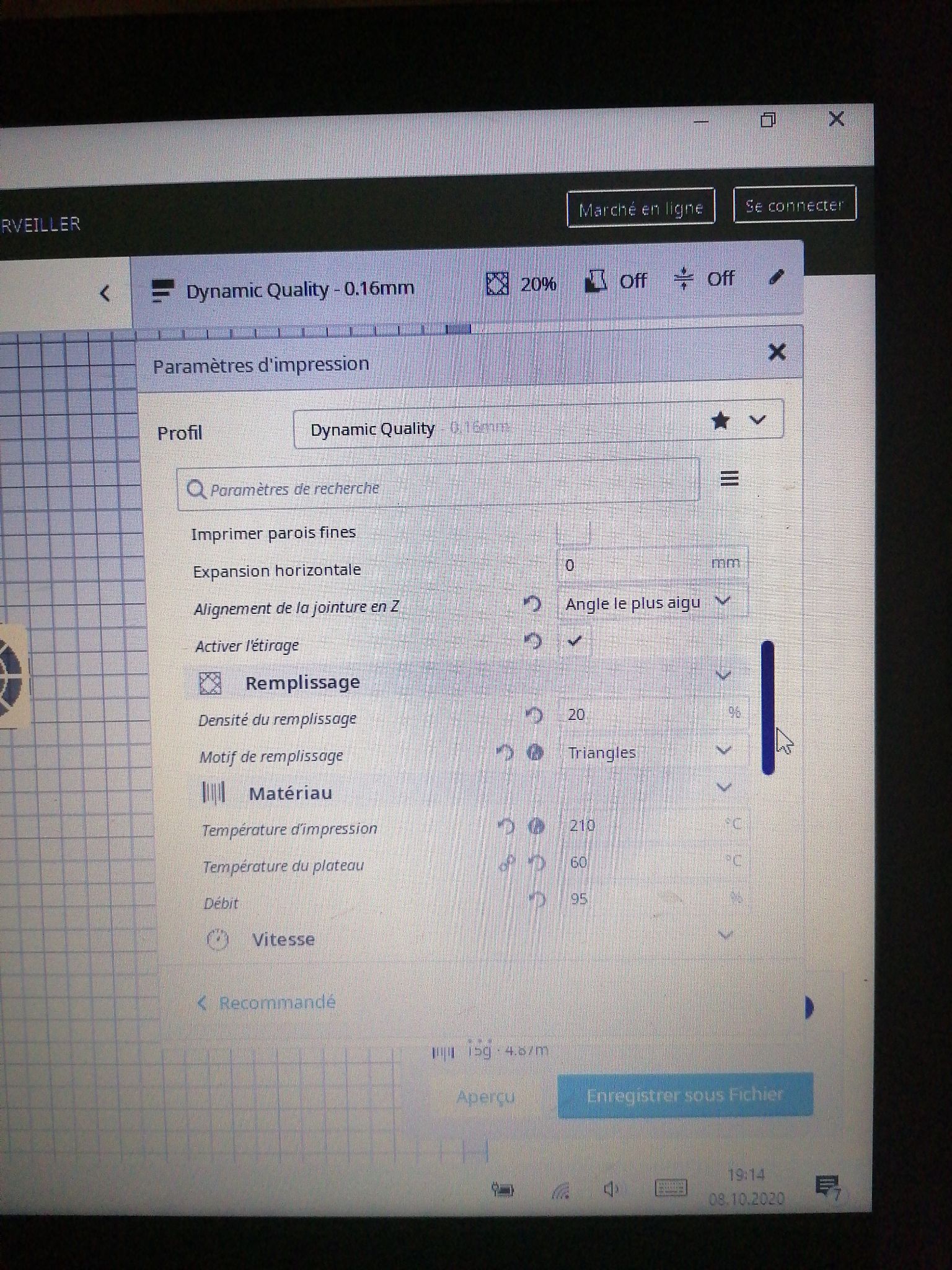Open the taskbar clock and date

[747, 1186]
